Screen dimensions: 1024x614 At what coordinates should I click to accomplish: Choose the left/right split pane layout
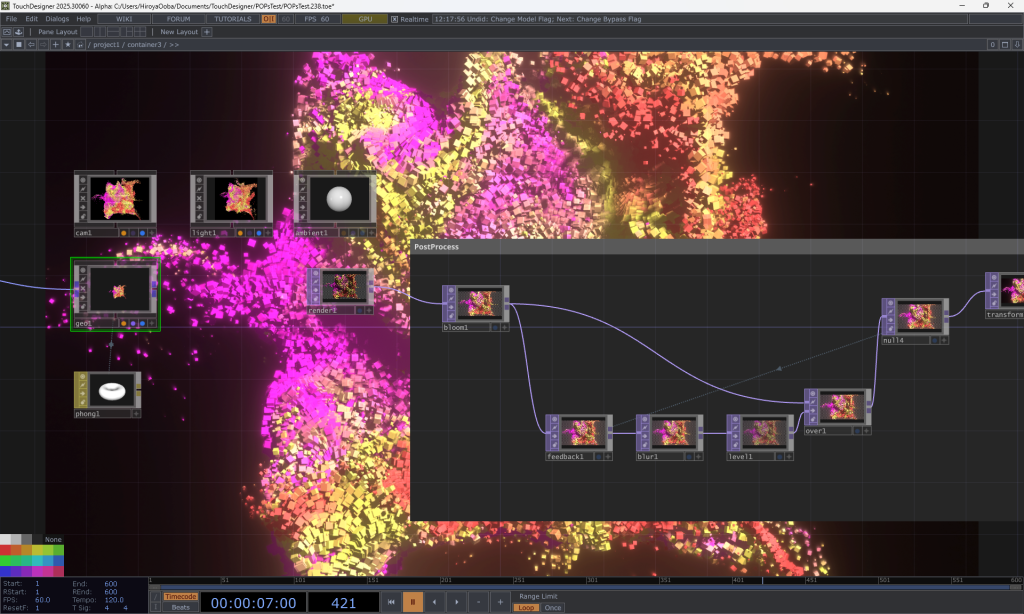[100, 31]
